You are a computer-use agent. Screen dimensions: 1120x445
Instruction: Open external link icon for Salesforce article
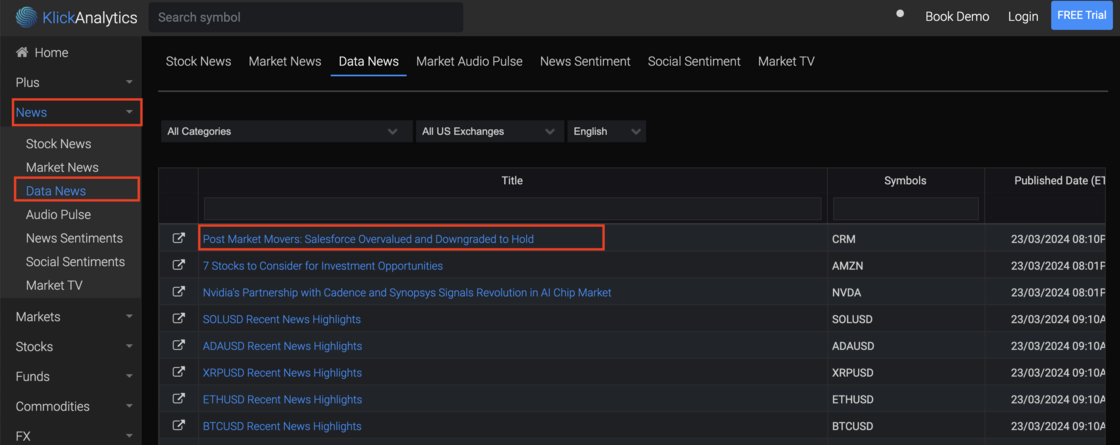point(179,239)
